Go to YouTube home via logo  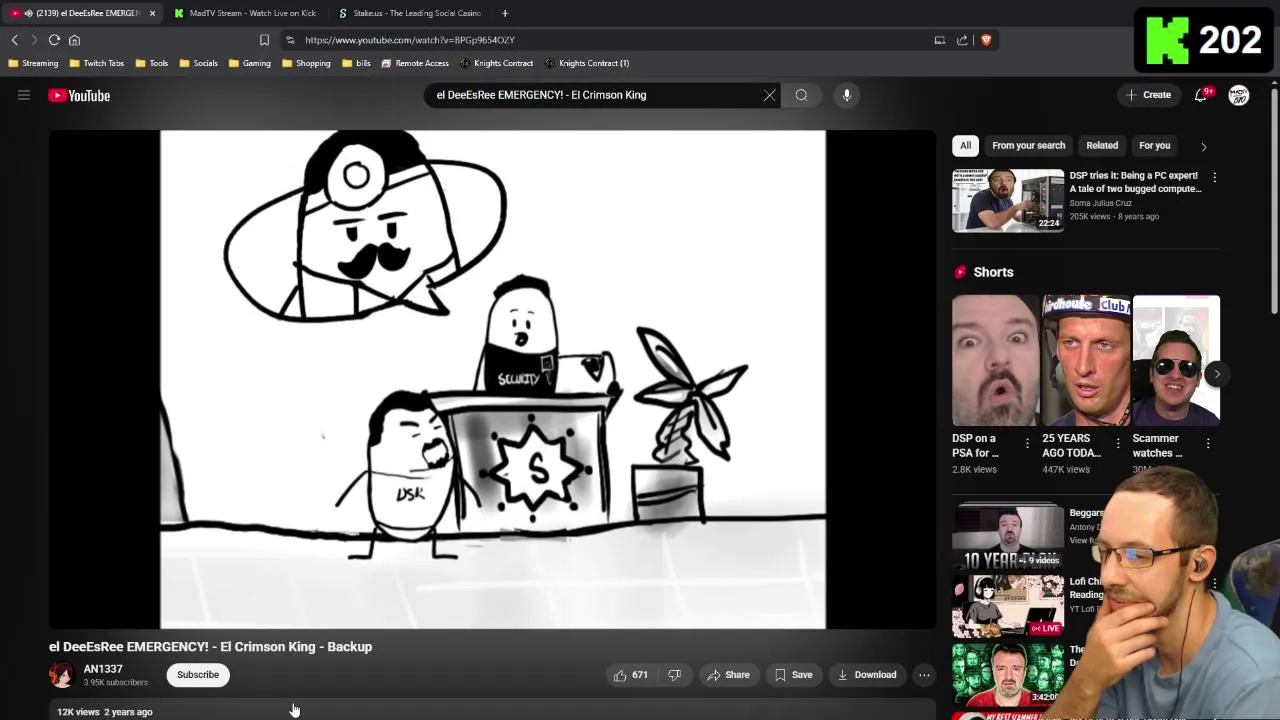coord(79,95)
